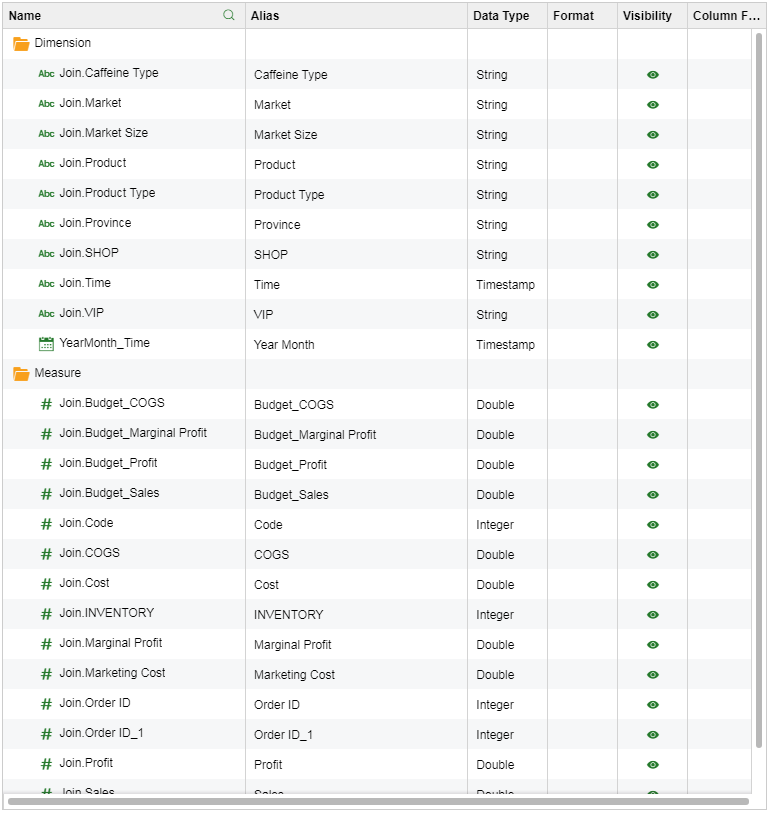
Task: Click the calendar icon beside YearMonth_Time
Action: click(x=46, y=343)
